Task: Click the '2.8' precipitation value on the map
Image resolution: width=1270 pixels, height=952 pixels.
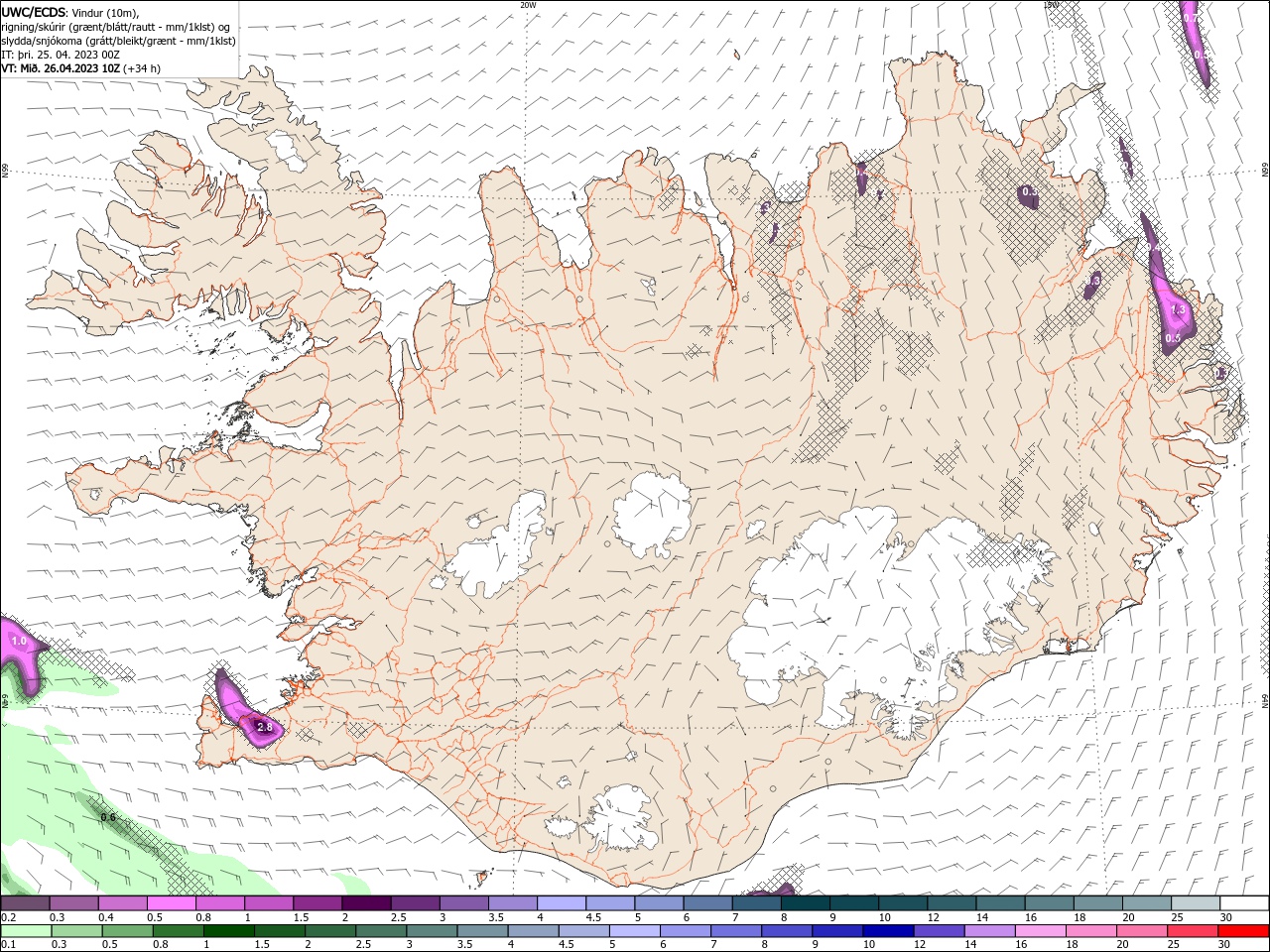Action: click(265, 727)
